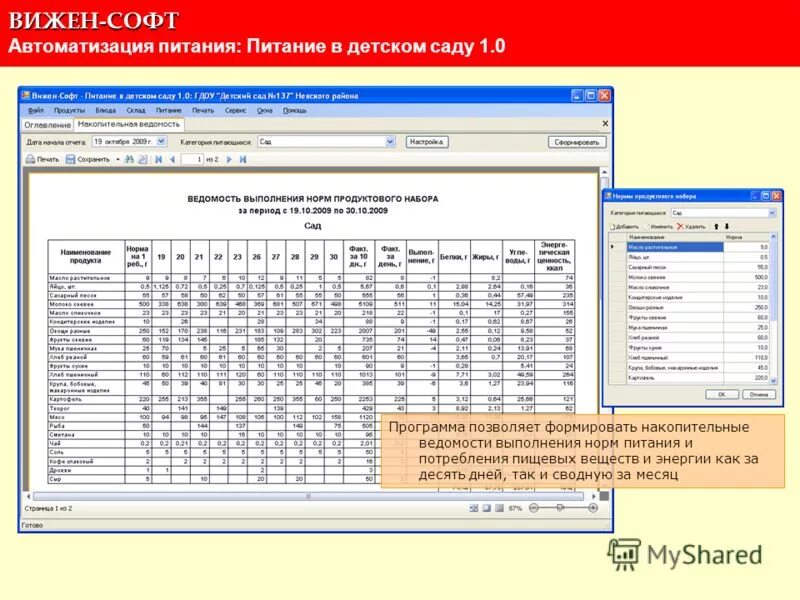
Task: Open the Сервис menu
Action: [x=236, y=110]
